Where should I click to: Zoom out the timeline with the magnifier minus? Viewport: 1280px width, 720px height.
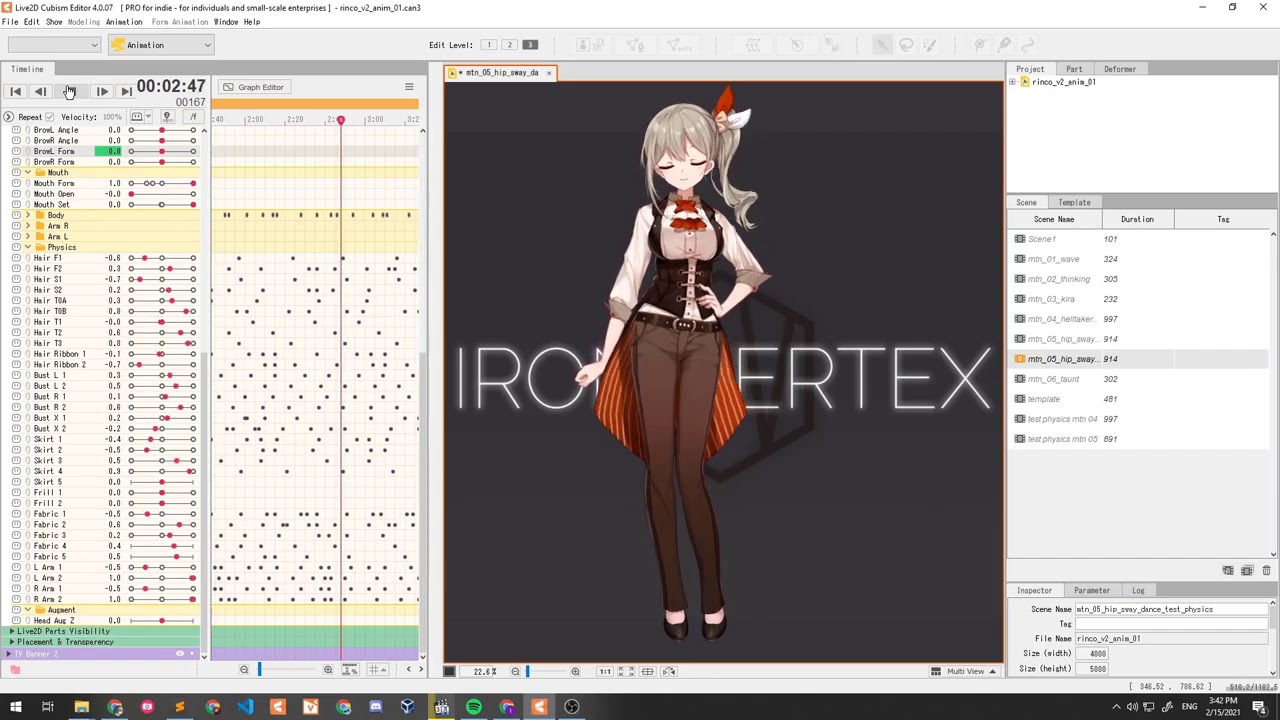tap(244, 670)
